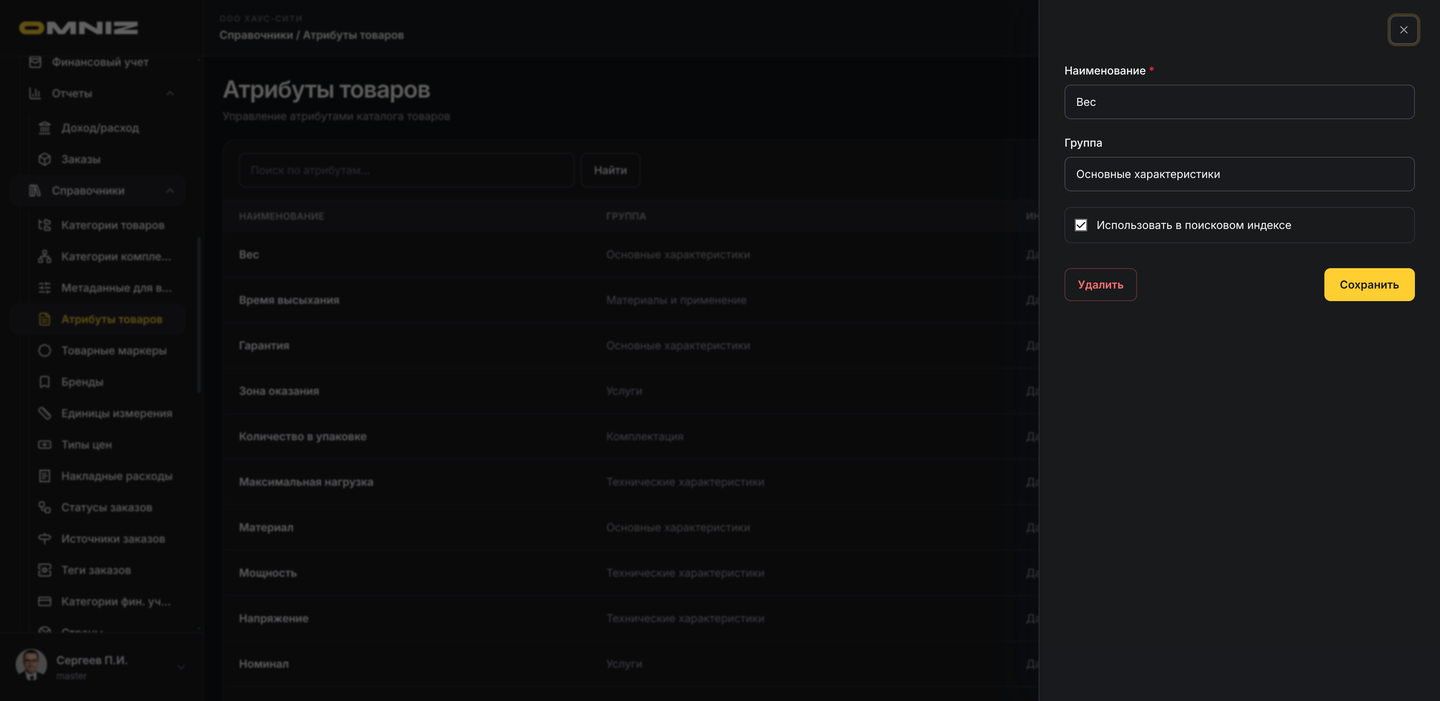
Task: Open Бренды via its bookmark icon
Action: pos(44,382)
